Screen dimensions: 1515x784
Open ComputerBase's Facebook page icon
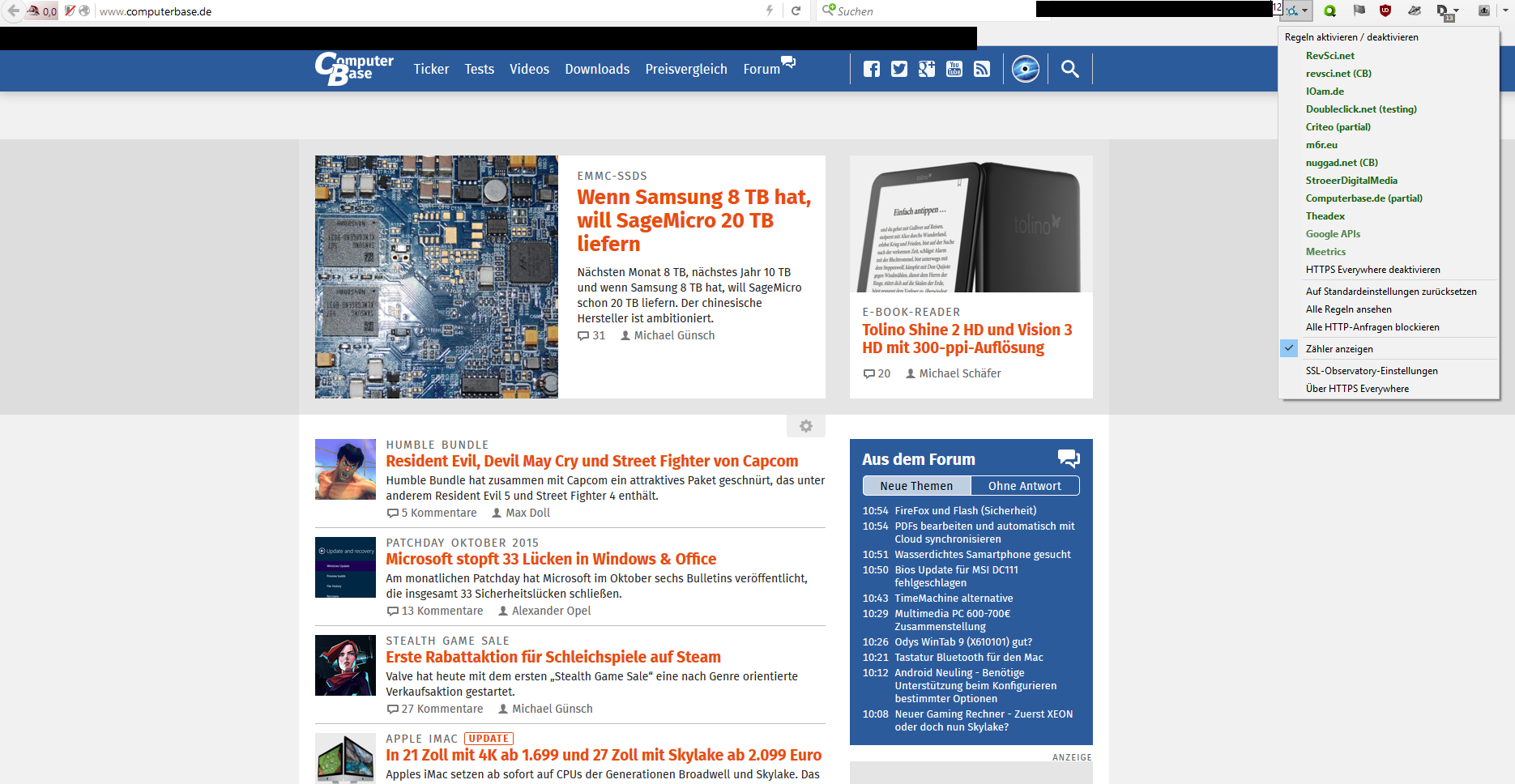[872, 69]
